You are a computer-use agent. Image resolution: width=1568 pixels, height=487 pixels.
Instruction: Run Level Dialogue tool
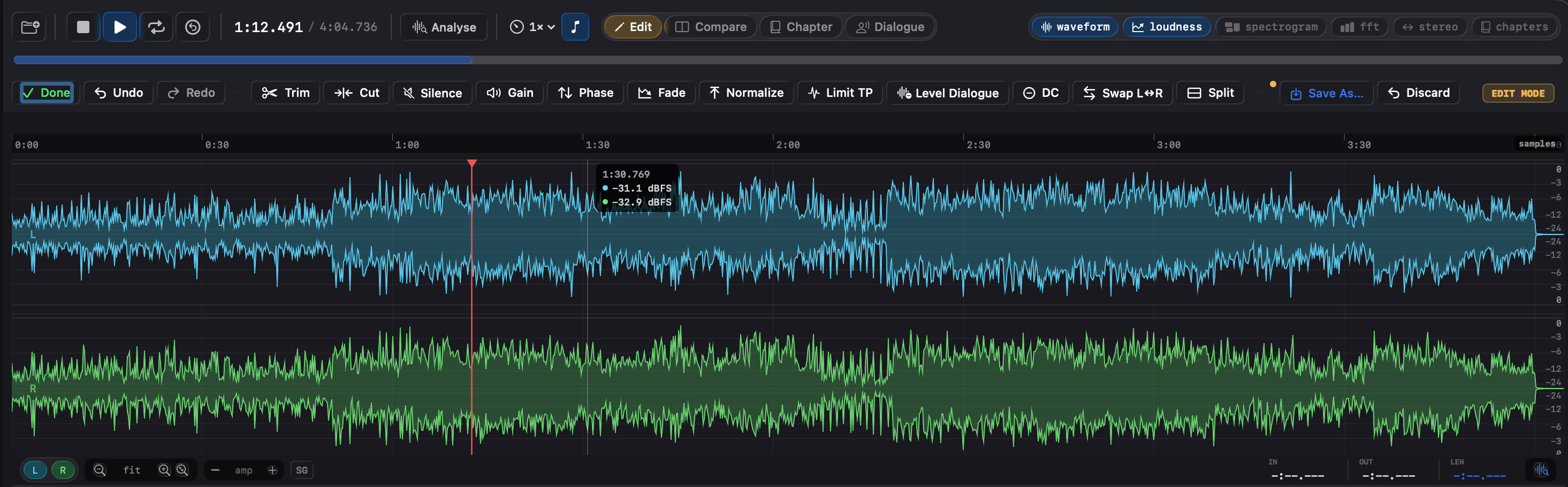948,93
